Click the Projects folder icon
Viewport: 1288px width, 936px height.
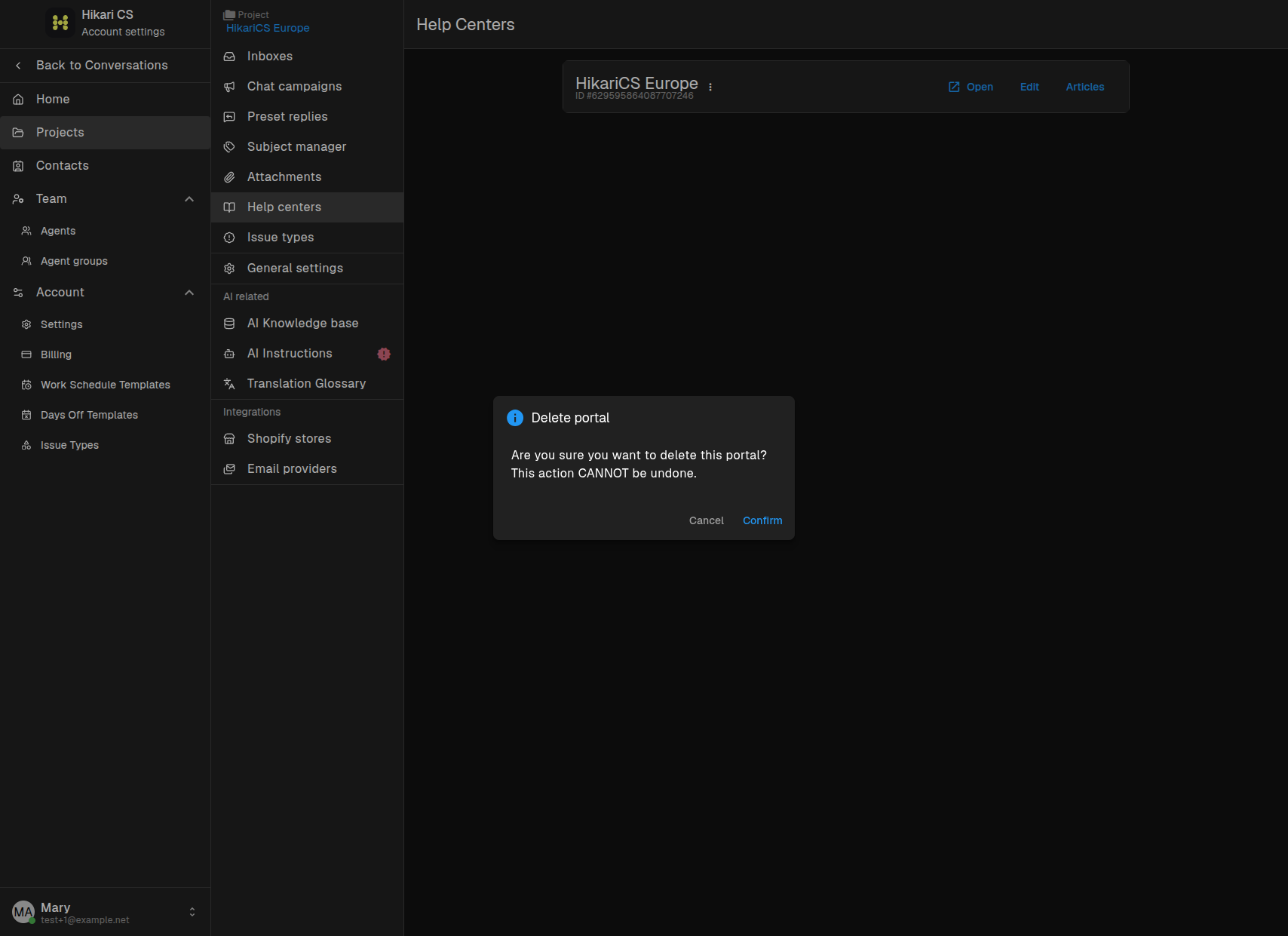coord(18,133)
